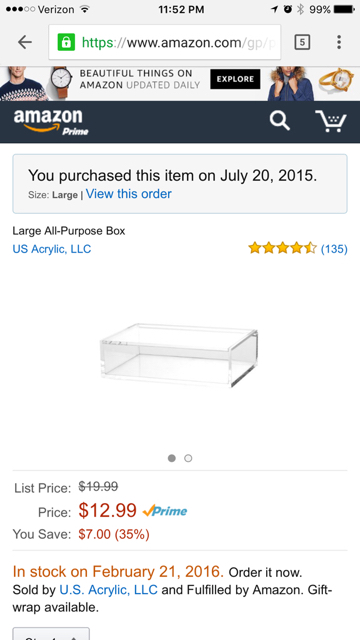
Task: Go to Amazon Prime home logo
Action: click(51, 122)
